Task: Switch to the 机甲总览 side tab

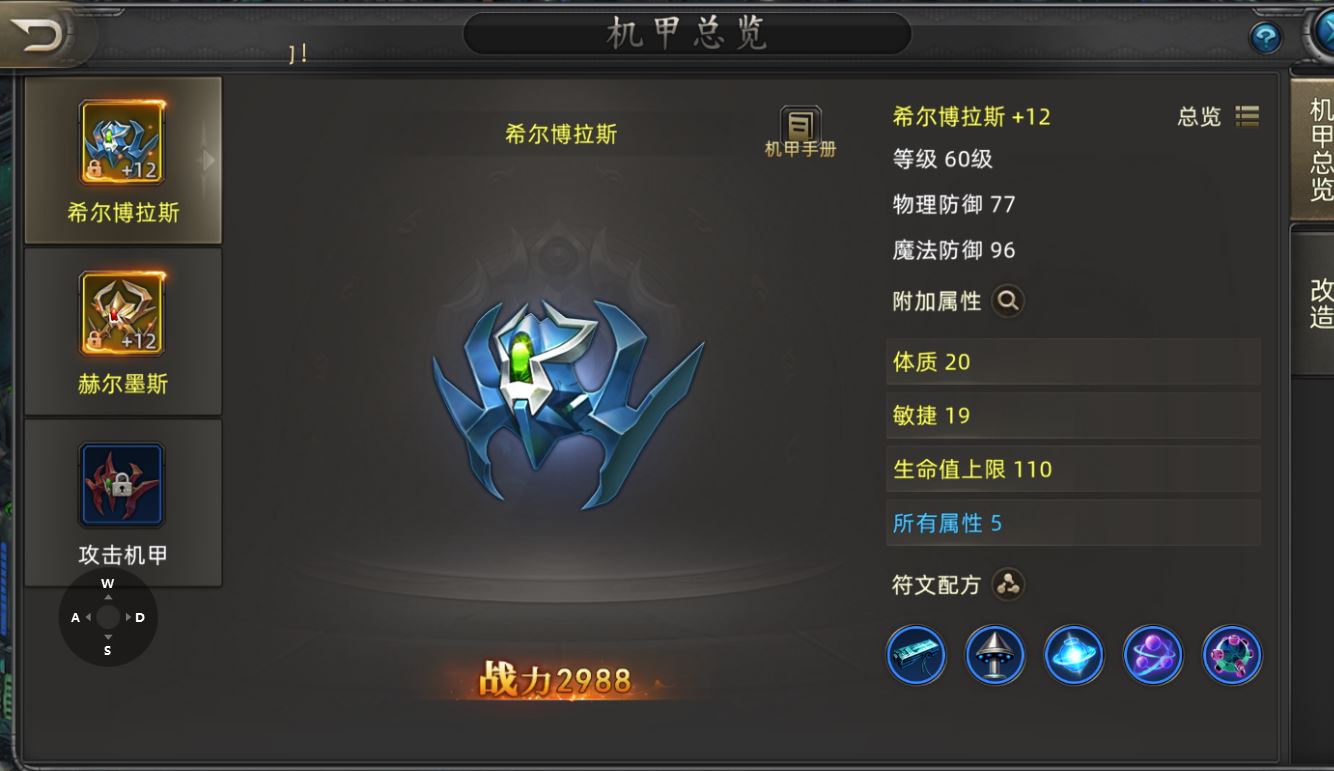Action: (1312, 148)
